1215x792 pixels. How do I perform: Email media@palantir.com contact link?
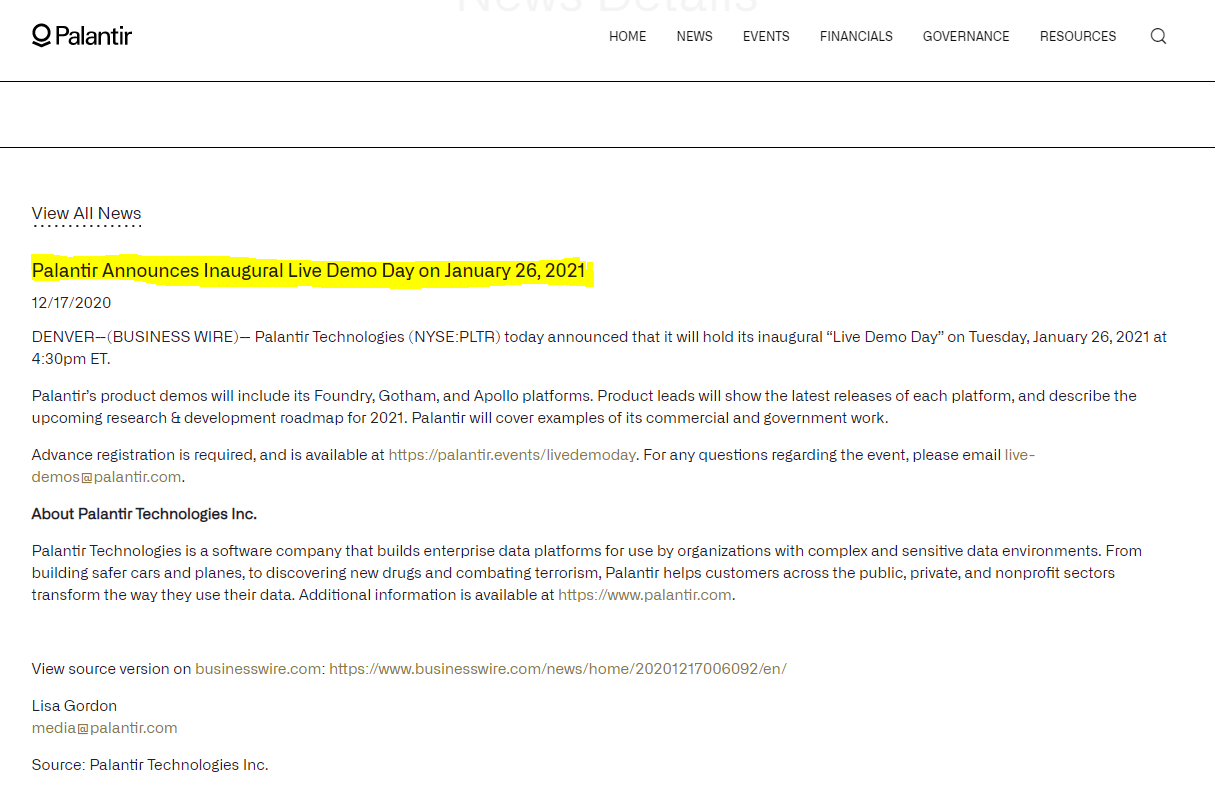[x=105, y=727]
